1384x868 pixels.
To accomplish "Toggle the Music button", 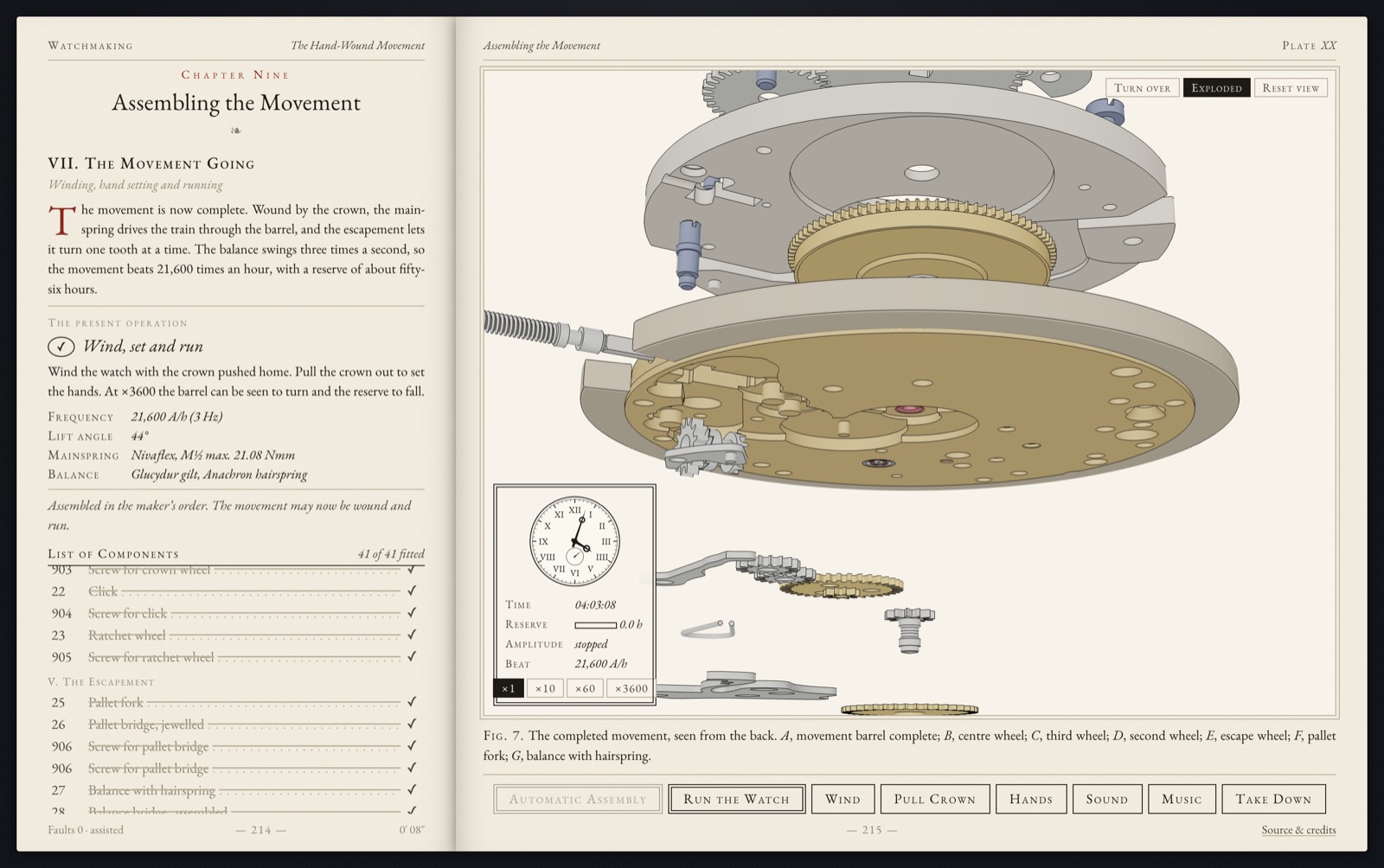I will coord(1182,799).
